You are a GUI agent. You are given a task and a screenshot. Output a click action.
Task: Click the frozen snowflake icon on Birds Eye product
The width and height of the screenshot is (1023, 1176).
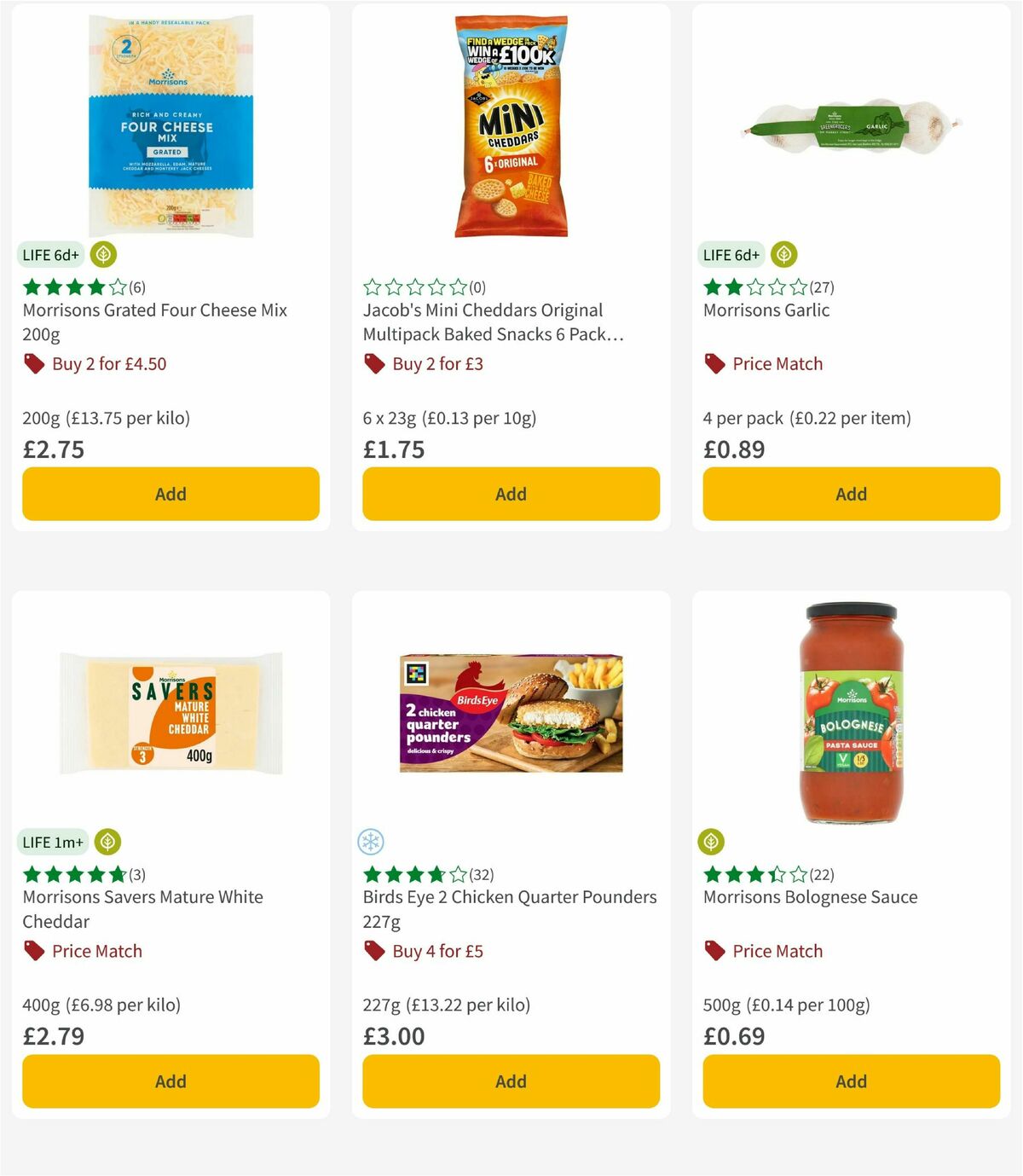(373, 841)
